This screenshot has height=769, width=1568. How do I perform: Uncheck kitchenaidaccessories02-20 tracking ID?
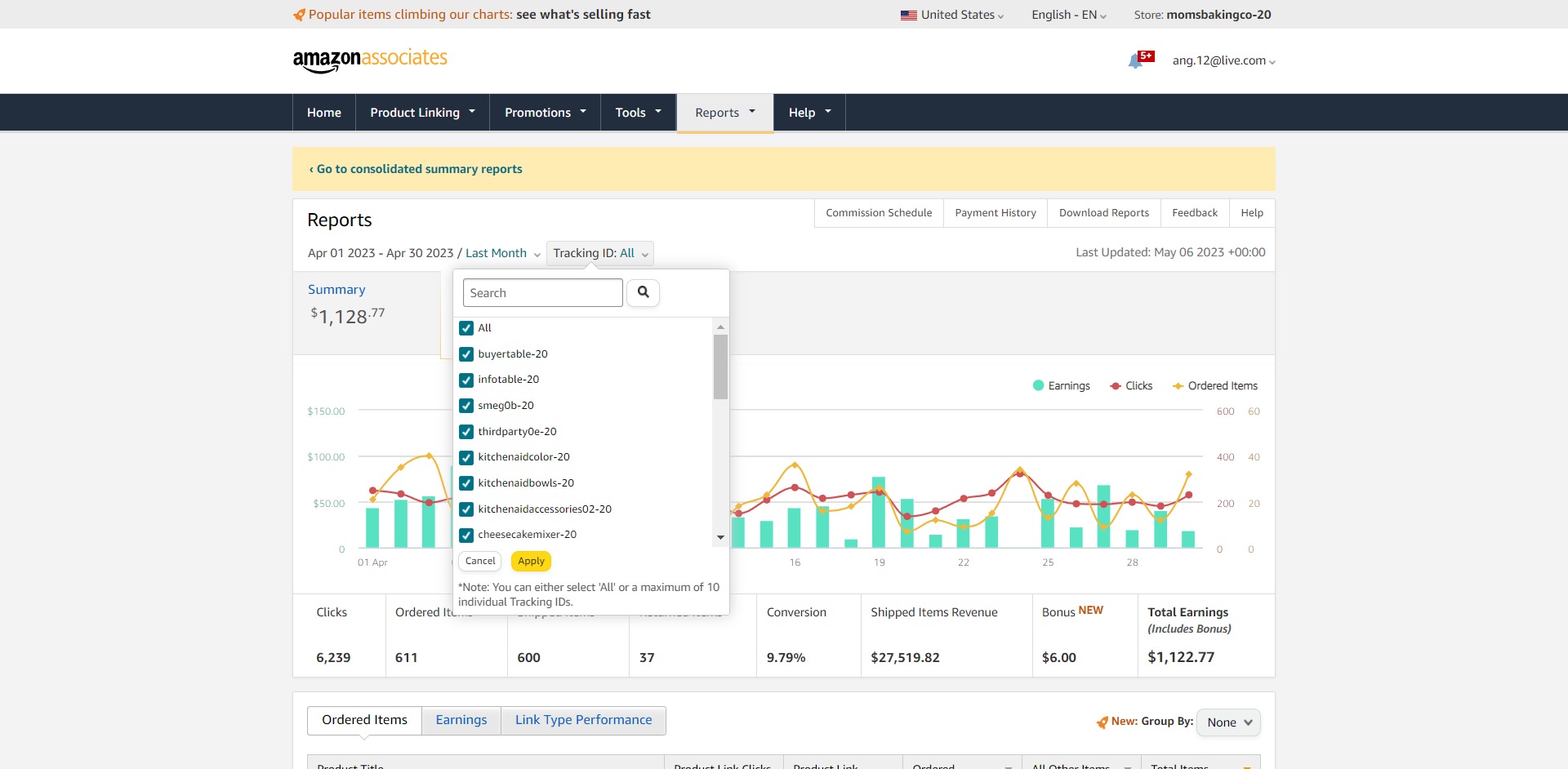click(466, 509)
